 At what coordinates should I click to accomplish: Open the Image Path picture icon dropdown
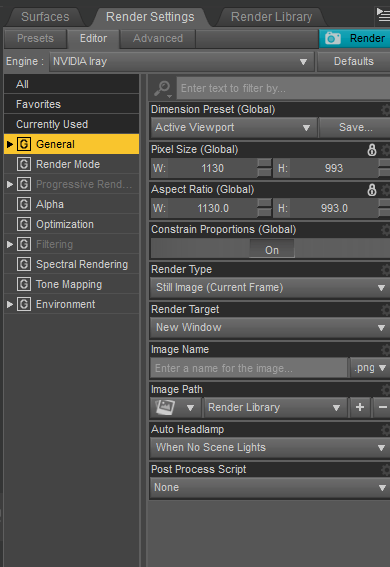176,408
